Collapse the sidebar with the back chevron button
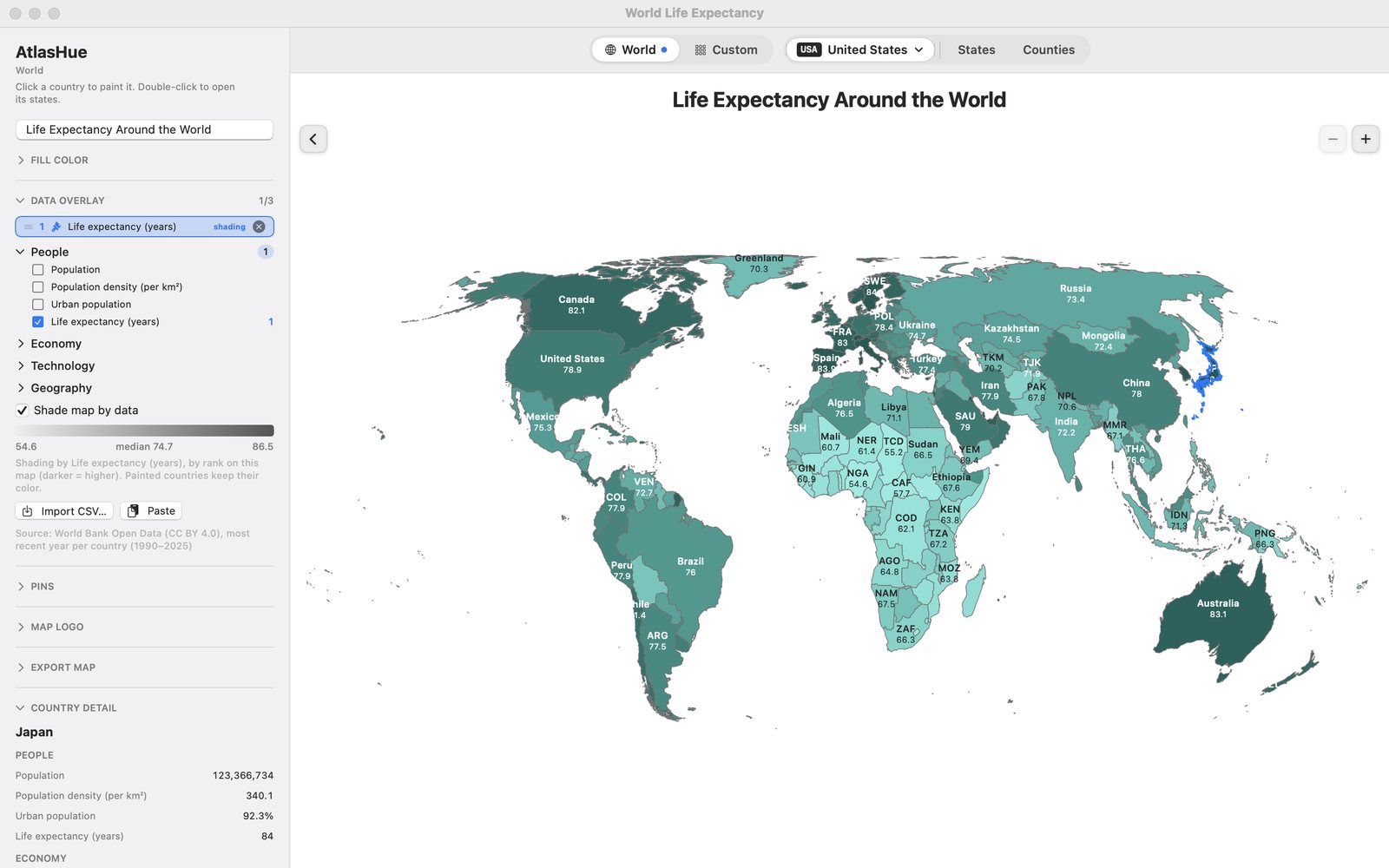Image resolution: width=1389 pixels, height=868 pixels. point(313,139)
